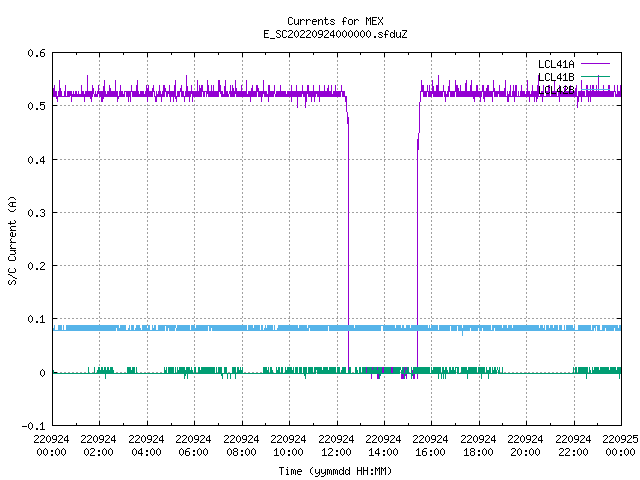Click the light blue LCL42B trace band
Viewport: 640px width, 480px height.
[337, 328]
